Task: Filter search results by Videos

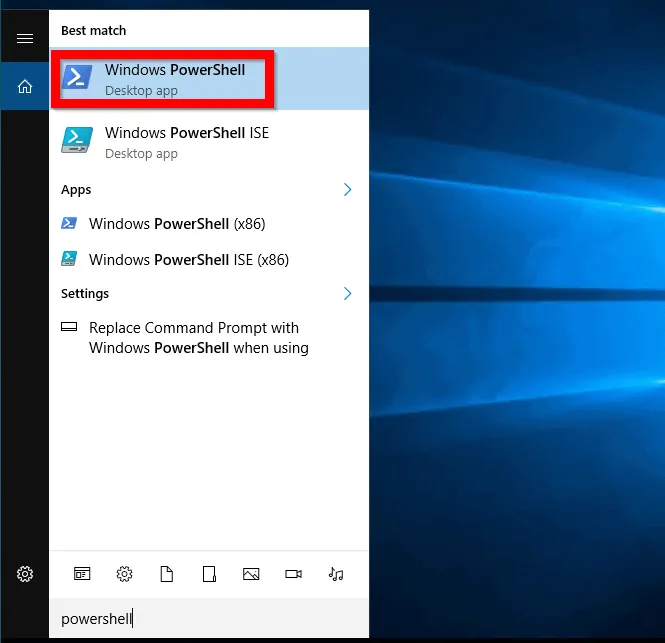Action: (293, 574)
